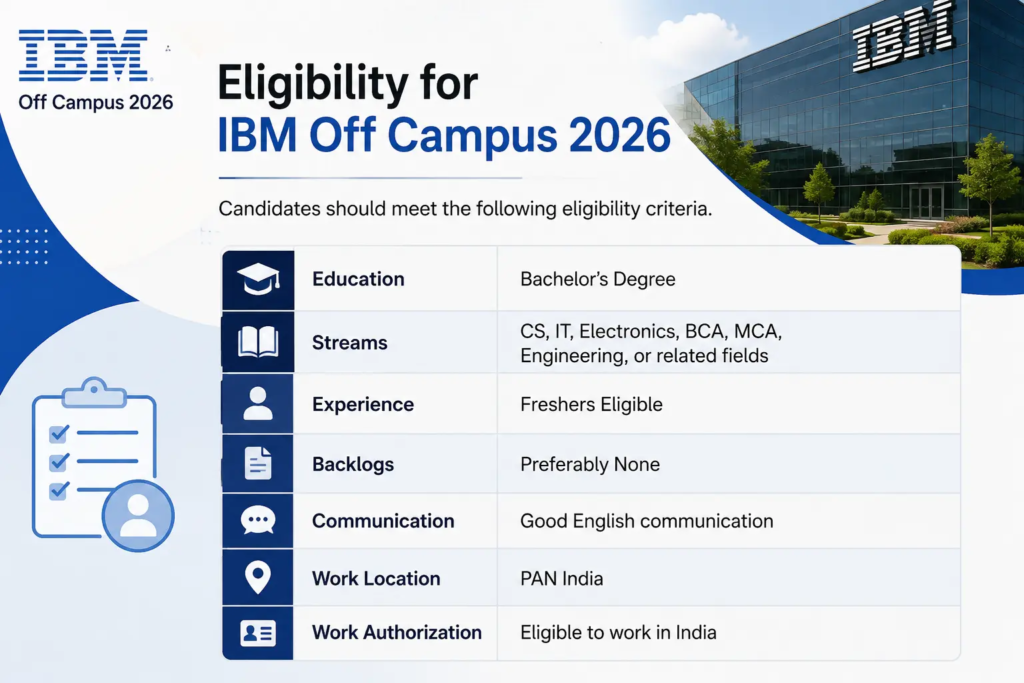Click the person Experience icon
1024x683 pixels.
[x=258, y=404]
